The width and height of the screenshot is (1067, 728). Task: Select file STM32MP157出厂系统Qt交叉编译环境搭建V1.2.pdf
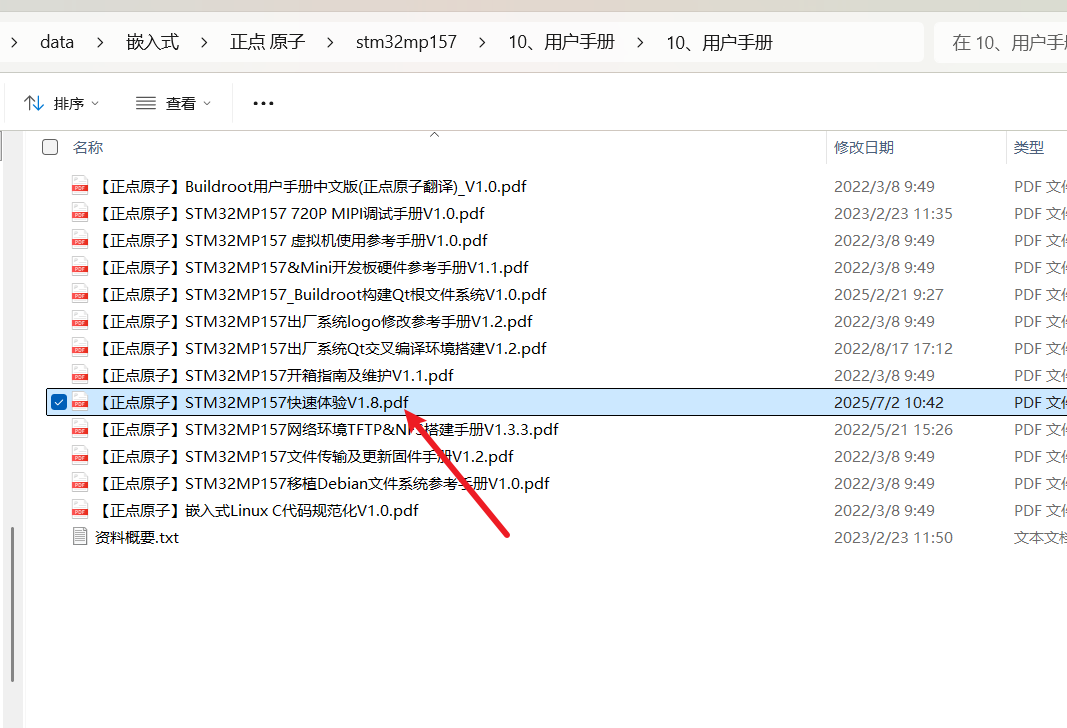click(x=321, y=348)
